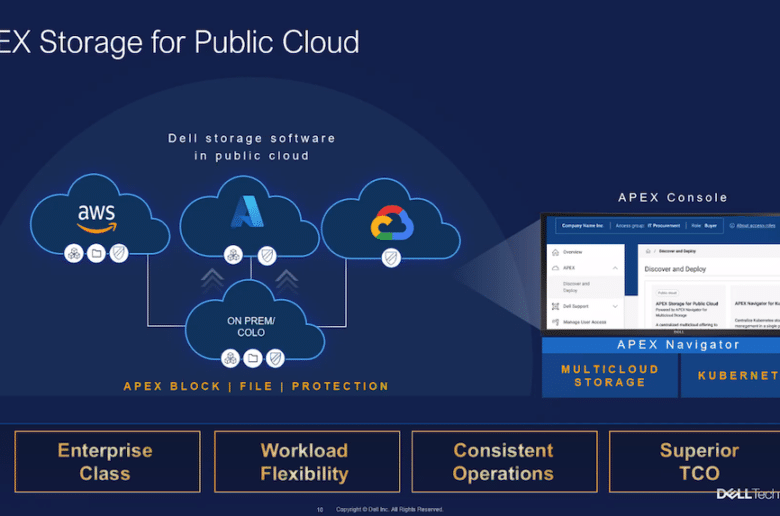Screen dimensions: 780x516
Task: Click the info icon beside About access roles
Action: point(732,225)
